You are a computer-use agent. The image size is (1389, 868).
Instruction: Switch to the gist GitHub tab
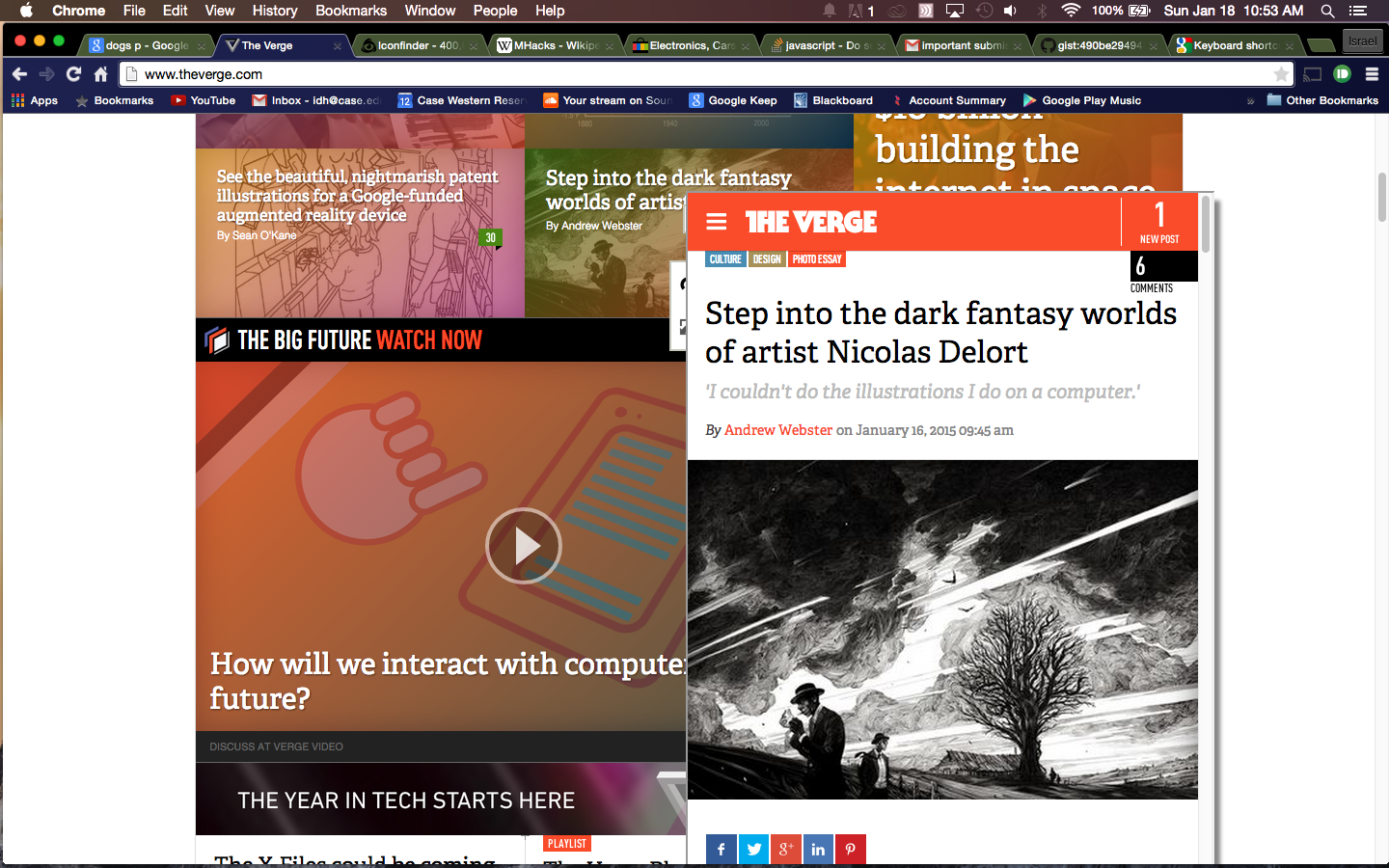click(x=1099, y=45)
